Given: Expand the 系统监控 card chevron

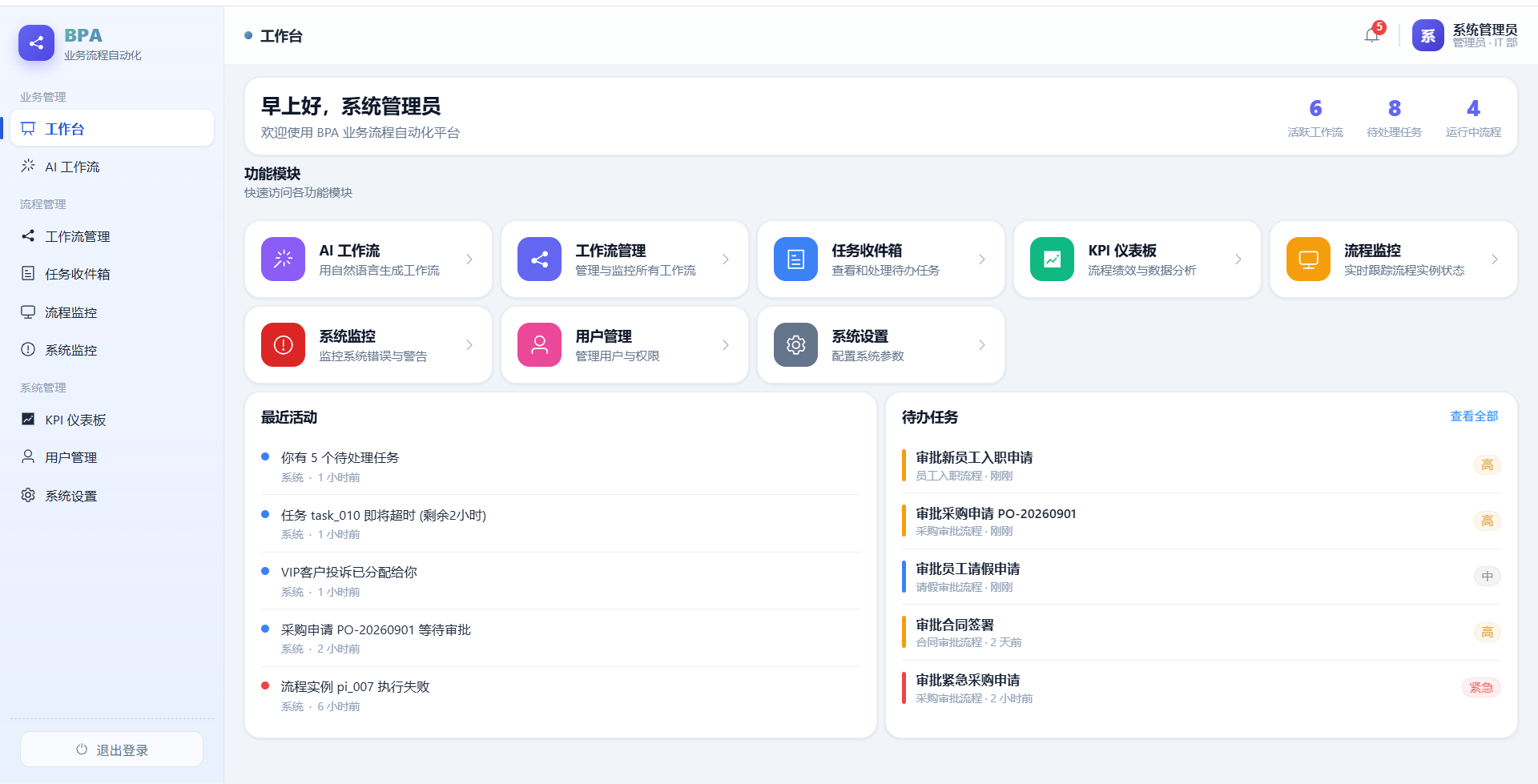Looking at the screenshot, I should [469, 344].
